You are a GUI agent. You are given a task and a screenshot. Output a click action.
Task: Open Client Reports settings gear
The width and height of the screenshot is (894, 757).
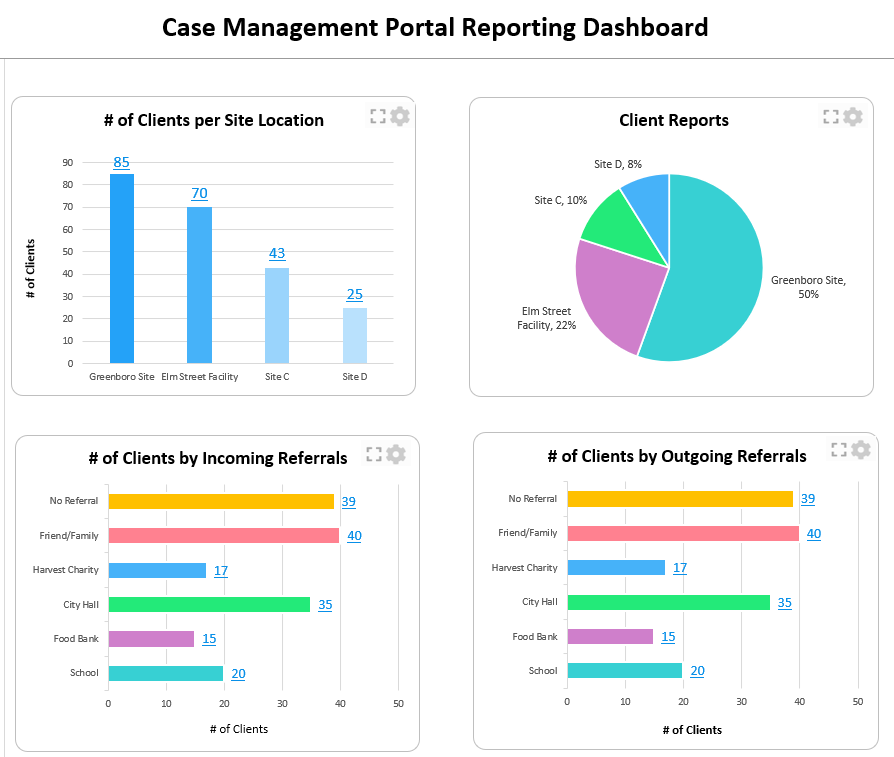(x=852, y=116)
